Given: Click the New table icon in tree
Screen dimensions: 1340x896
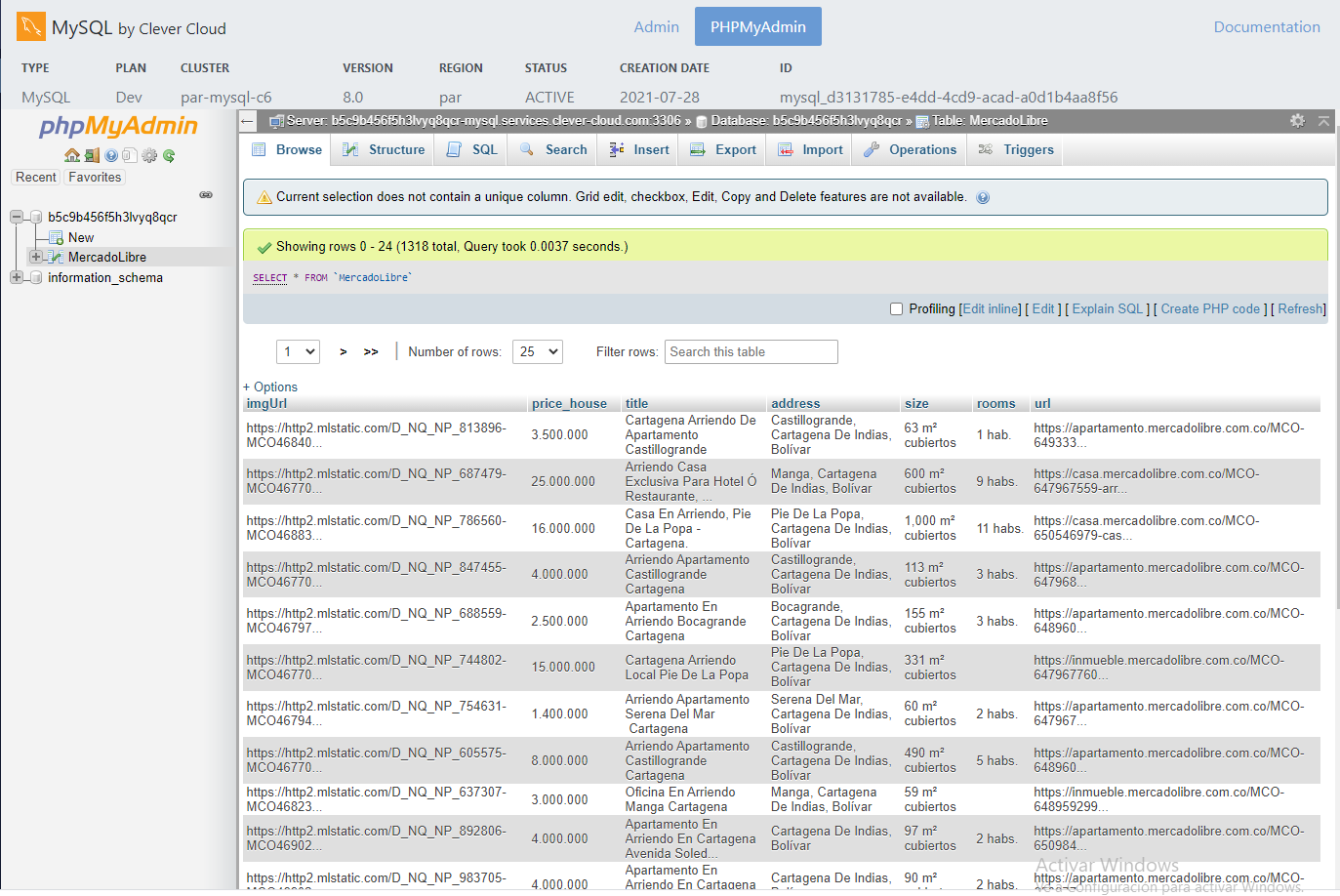Looking at the screenshot, I should (56, 237).
